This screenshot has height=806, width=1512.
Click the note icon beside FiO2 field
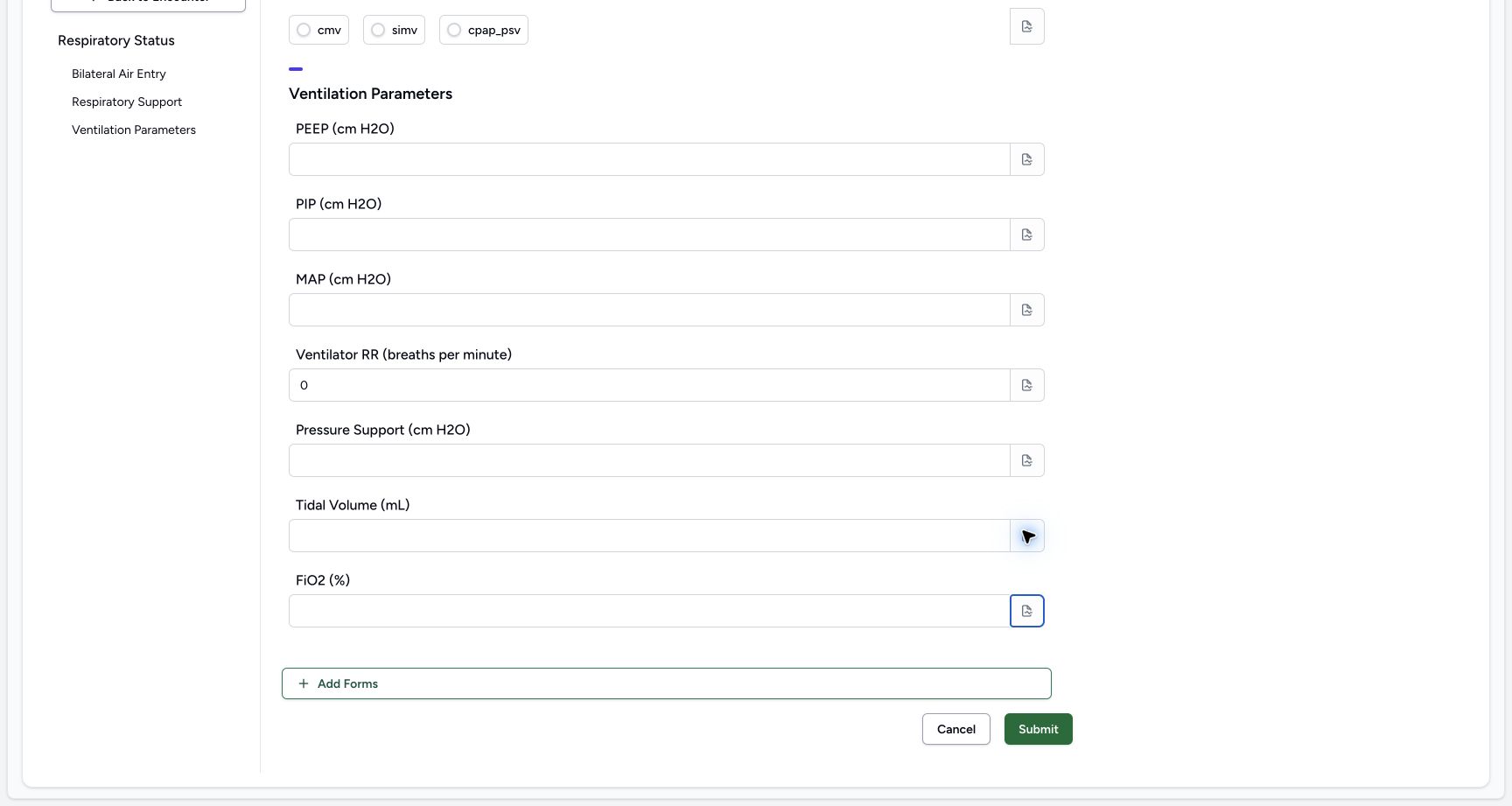tap(1027, 611)
